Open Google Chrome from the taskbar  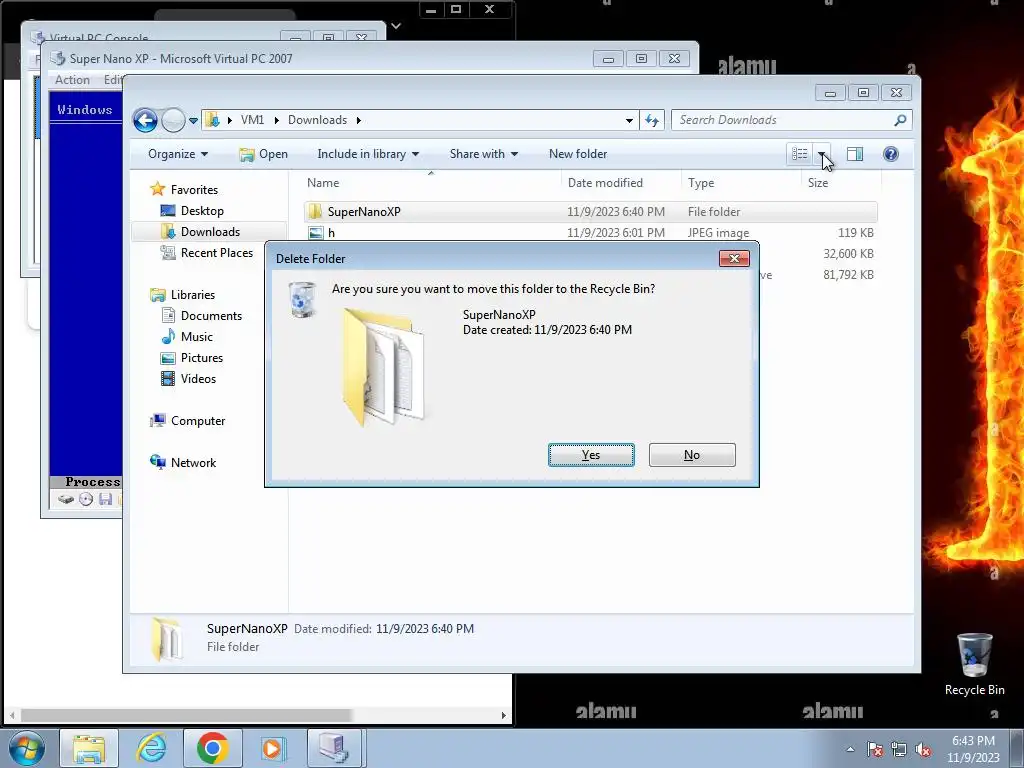tap(212, 748)
